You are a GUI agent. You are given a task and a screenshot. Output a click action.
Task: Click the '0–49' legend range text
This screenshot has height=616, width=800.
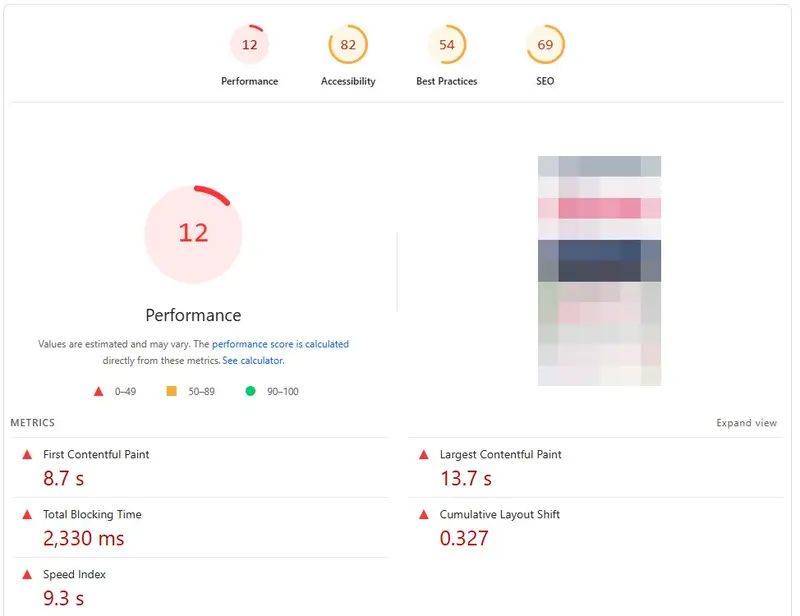click(x=125, y=391)
